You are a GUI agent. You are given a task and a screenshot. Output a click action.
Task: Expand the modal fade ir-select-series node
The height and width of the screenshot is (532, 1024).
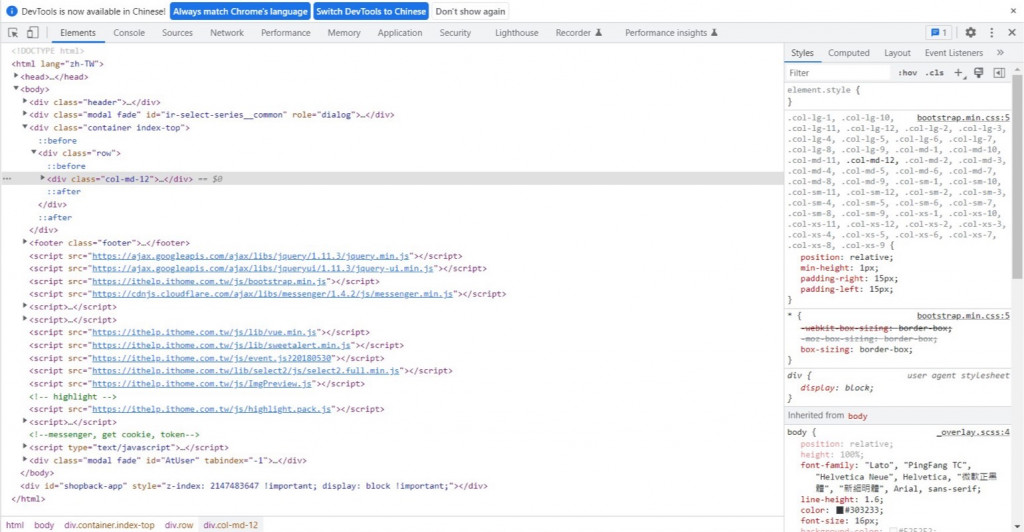tap(25, 114)
